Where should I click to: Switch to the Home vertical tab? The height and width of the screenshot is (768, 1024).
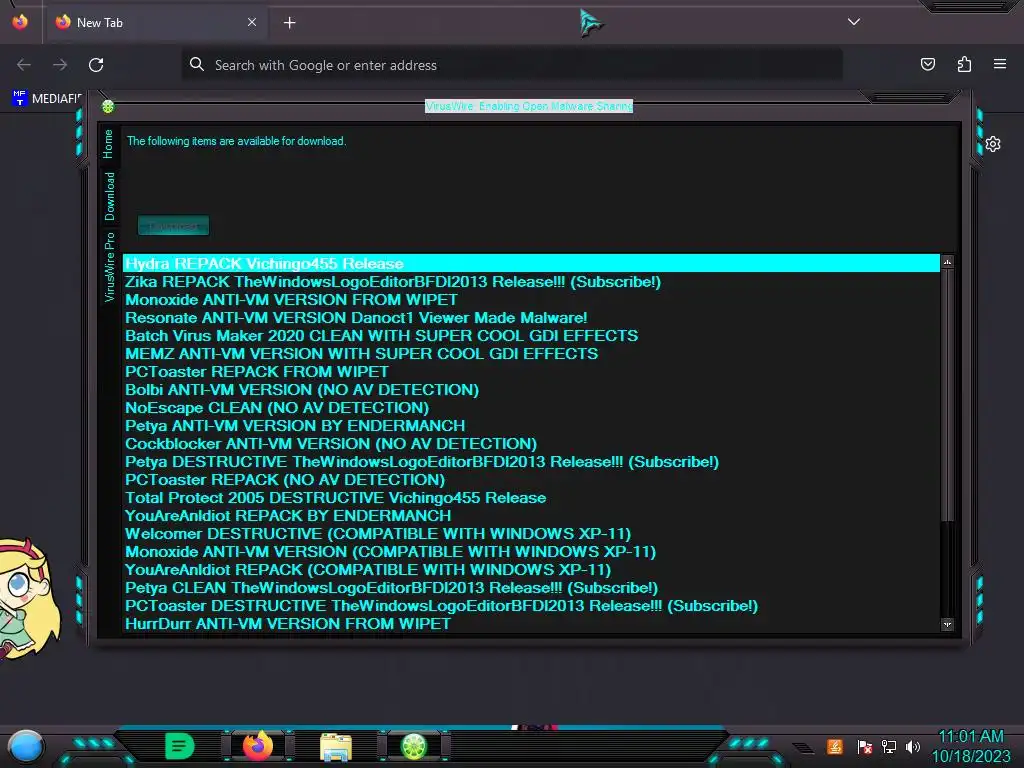click(108, 144)
